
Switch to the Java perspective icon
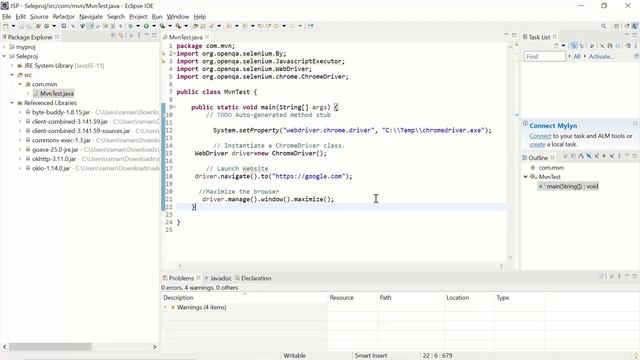(x=635, y=26)
